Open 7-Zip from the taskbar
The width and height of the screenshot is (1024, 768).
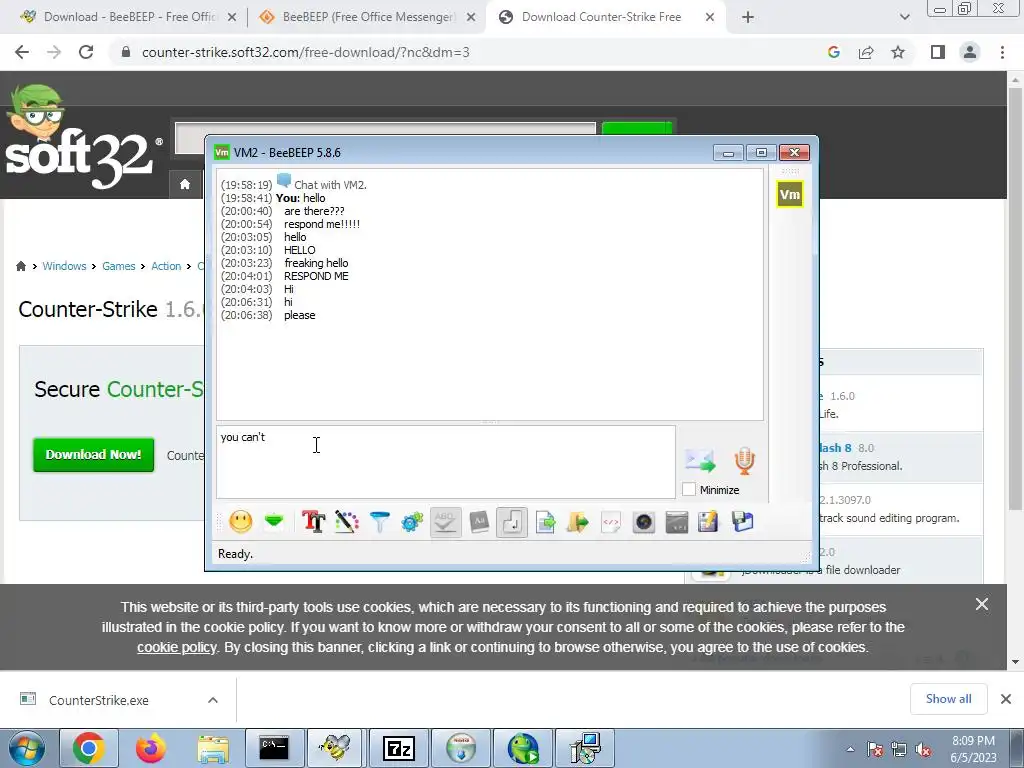point(398,748)
